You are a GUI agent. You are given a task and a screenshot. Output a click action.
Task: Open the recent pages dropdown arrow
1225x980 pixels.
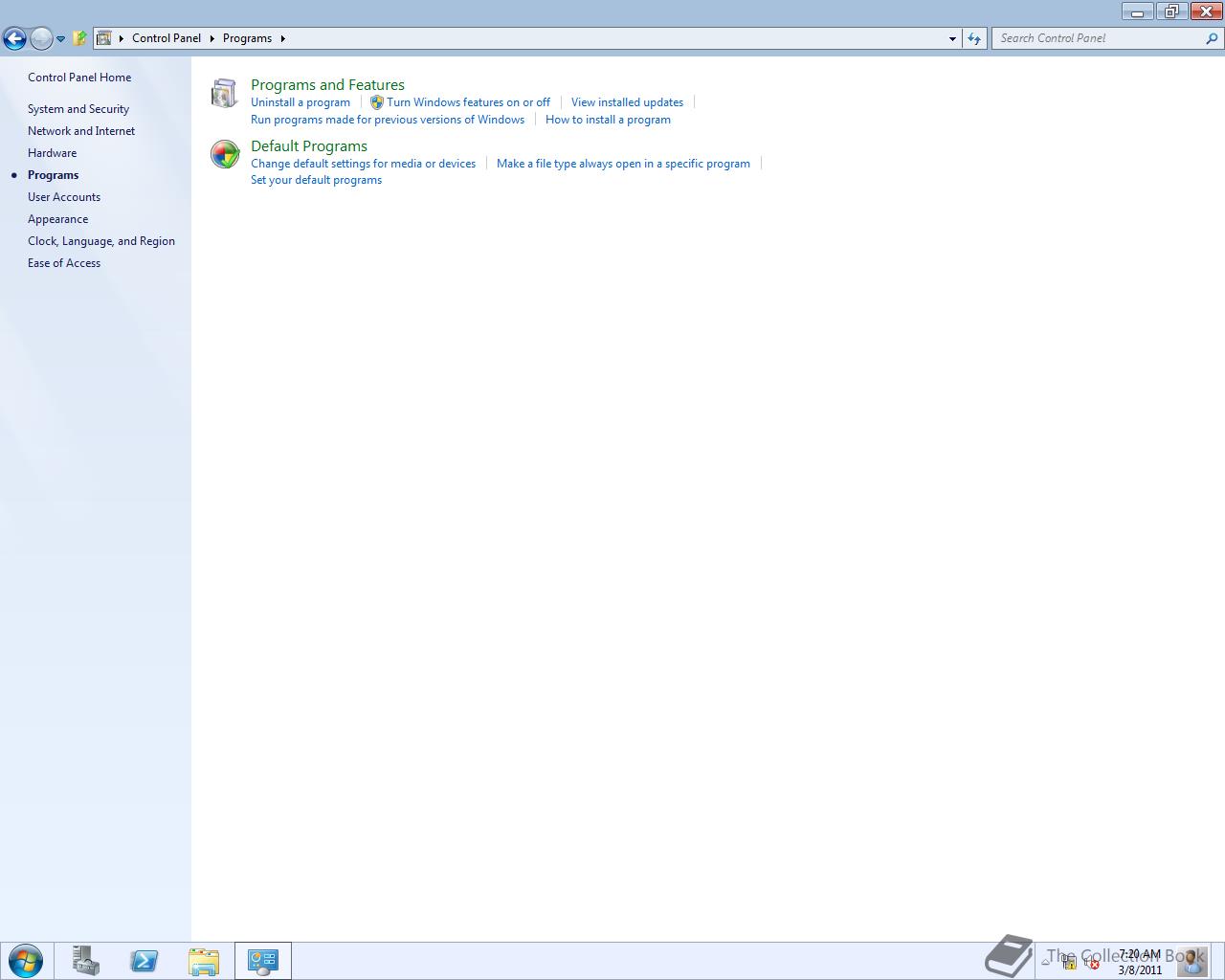[x=60, y=39]
